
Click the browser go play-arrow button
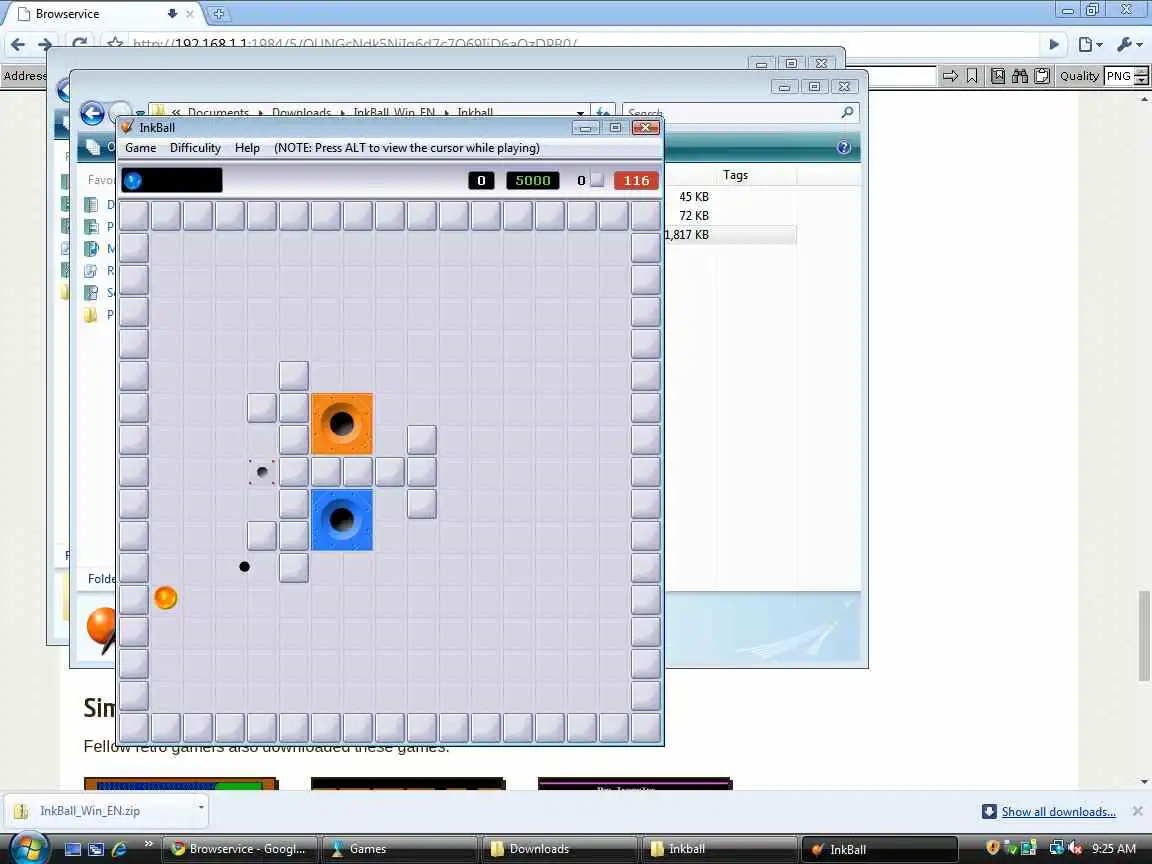[1054, 44]
